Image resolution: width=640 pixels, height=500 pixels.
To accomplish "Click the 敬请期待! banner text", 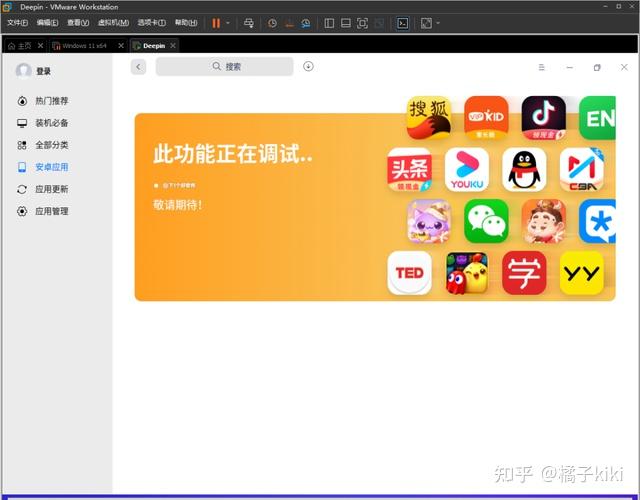I will tap(178, 204).
